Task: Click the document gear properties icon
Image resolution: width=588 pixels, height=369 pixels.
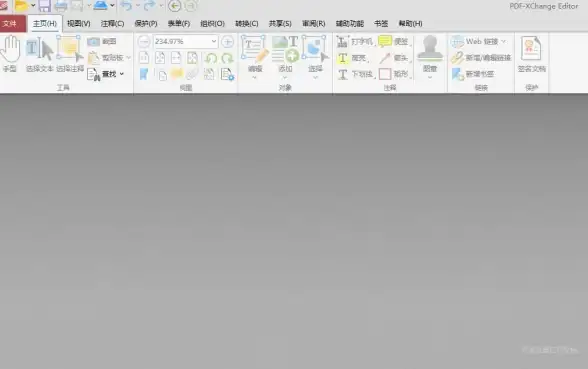Action: point(227,74)
